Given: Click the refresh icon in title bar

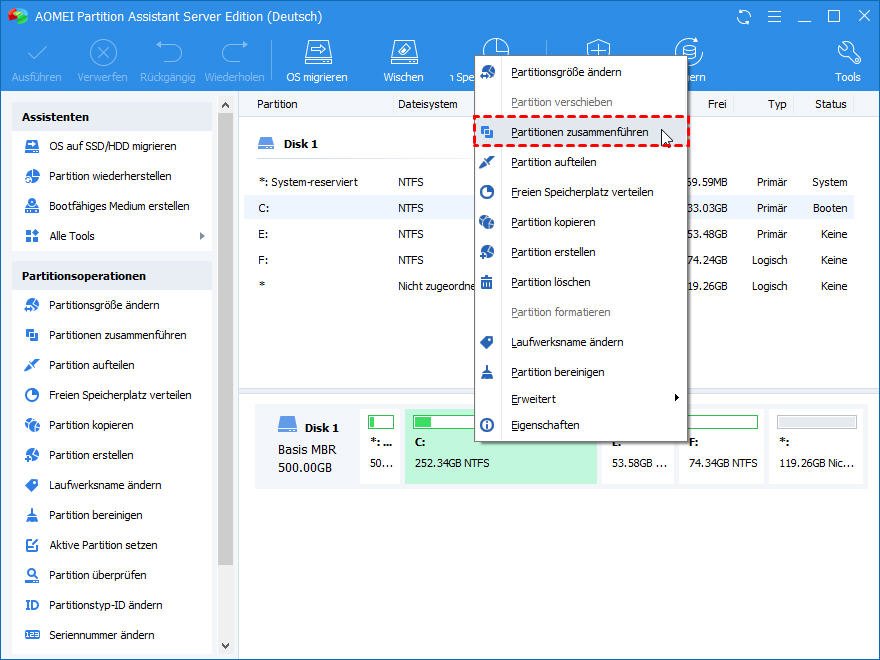Looking at the screenshot, I should (x=744, y=17).
